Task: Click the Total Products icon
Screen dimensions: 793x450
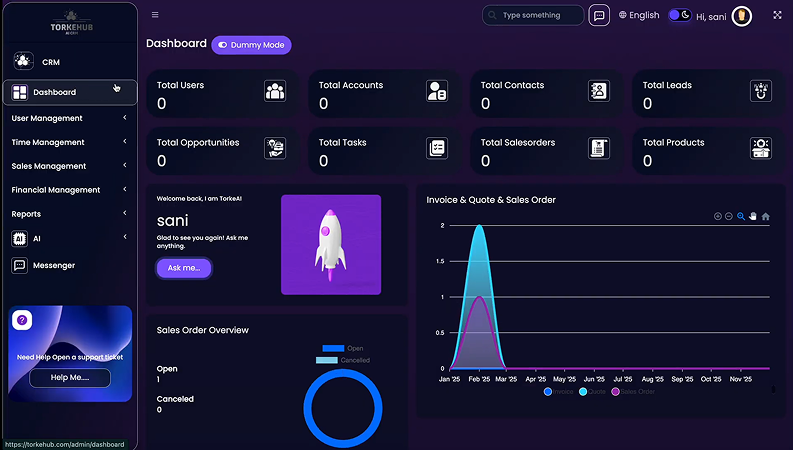Action: [761, 148]
